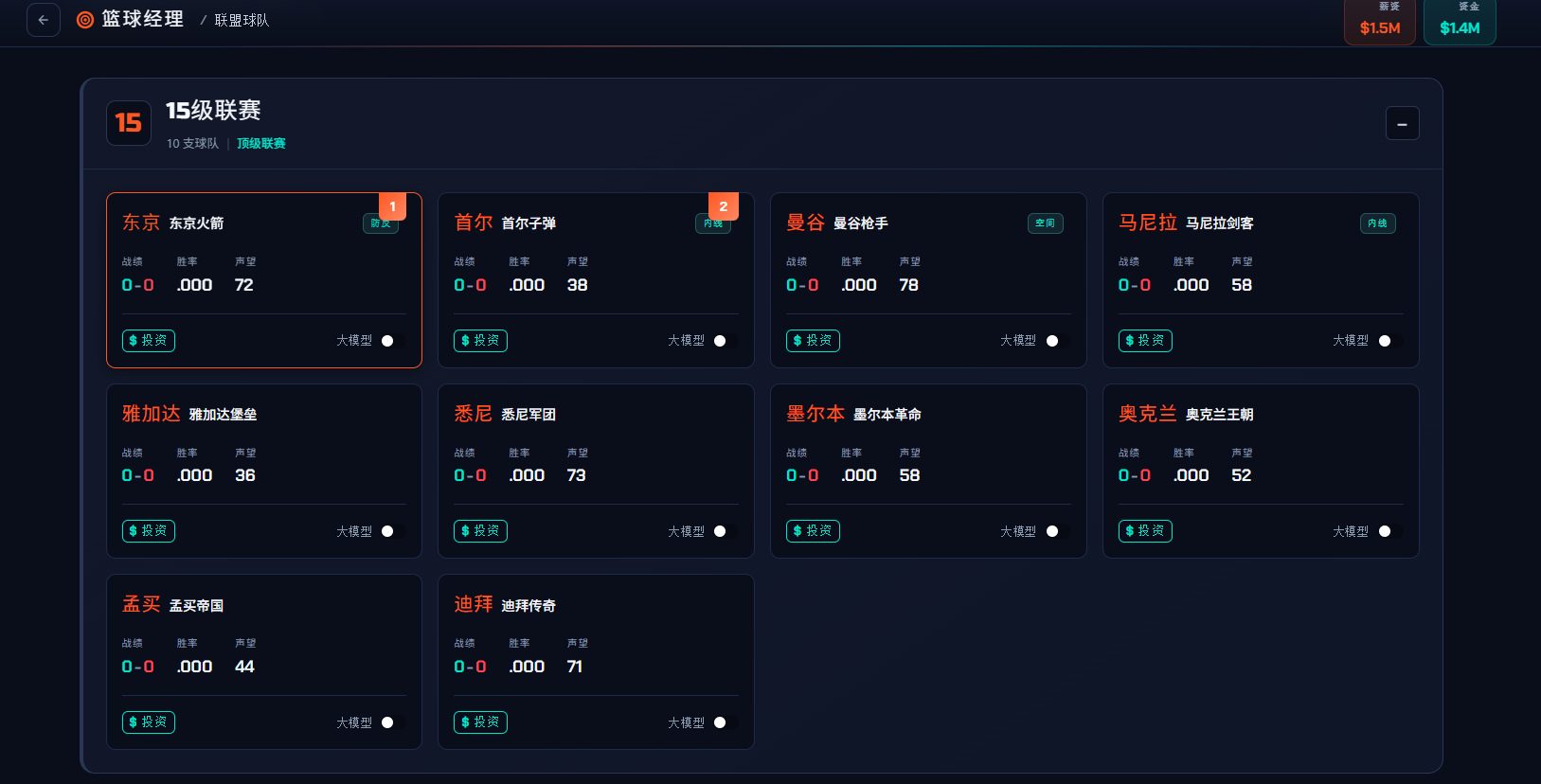This screenshot has height=784, width=1541.
Task: Click reputation value 71 on 迪拜传奇
Action: click(575, 667)
